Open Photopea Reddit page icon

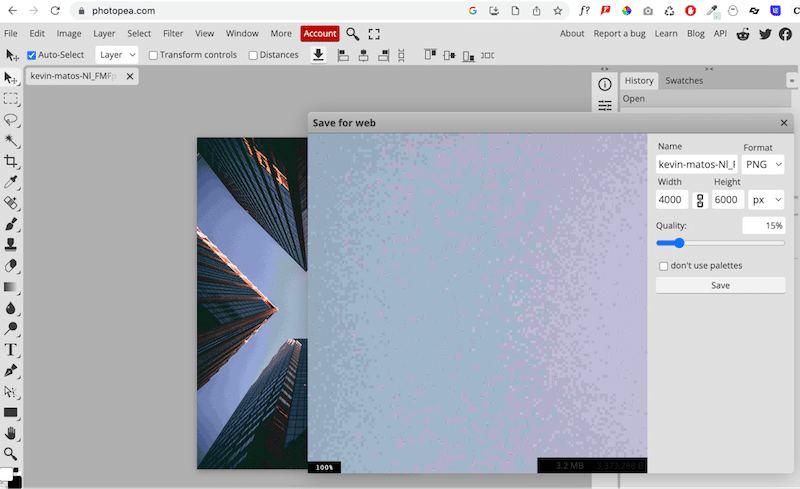coord(743,34)
